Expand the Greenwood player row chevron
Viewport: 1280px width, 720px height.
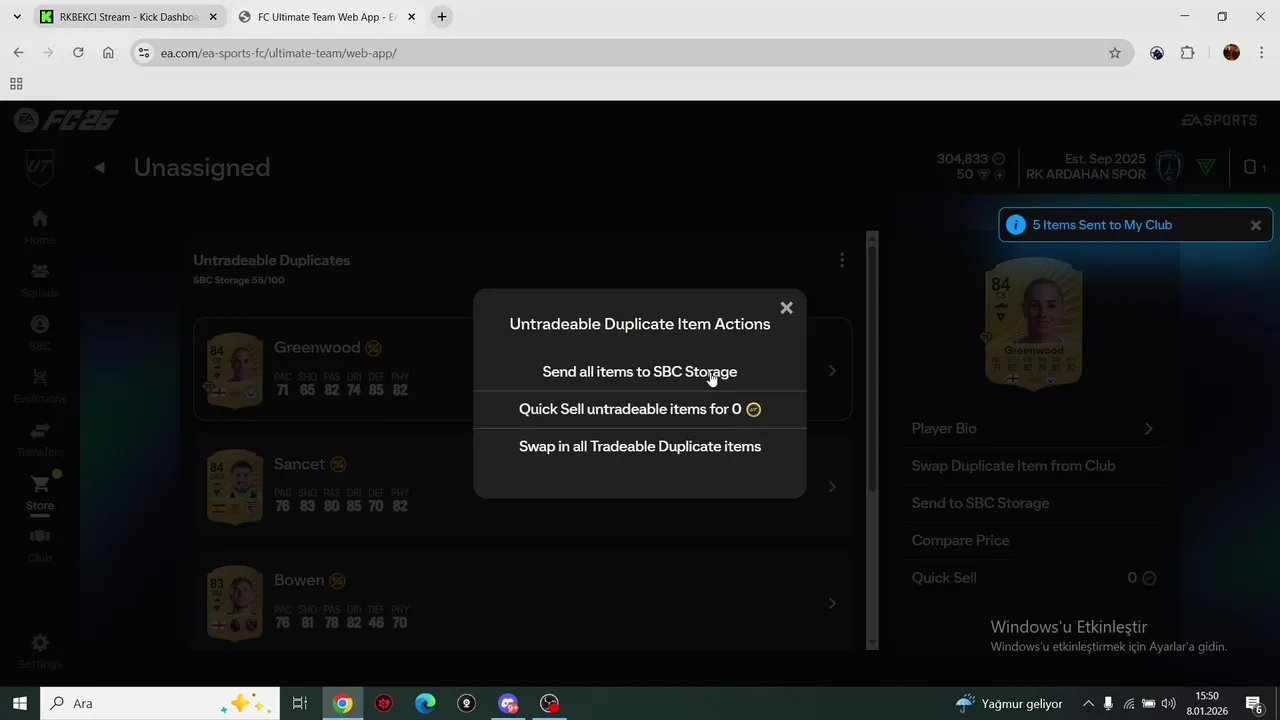tap(832, 371)
